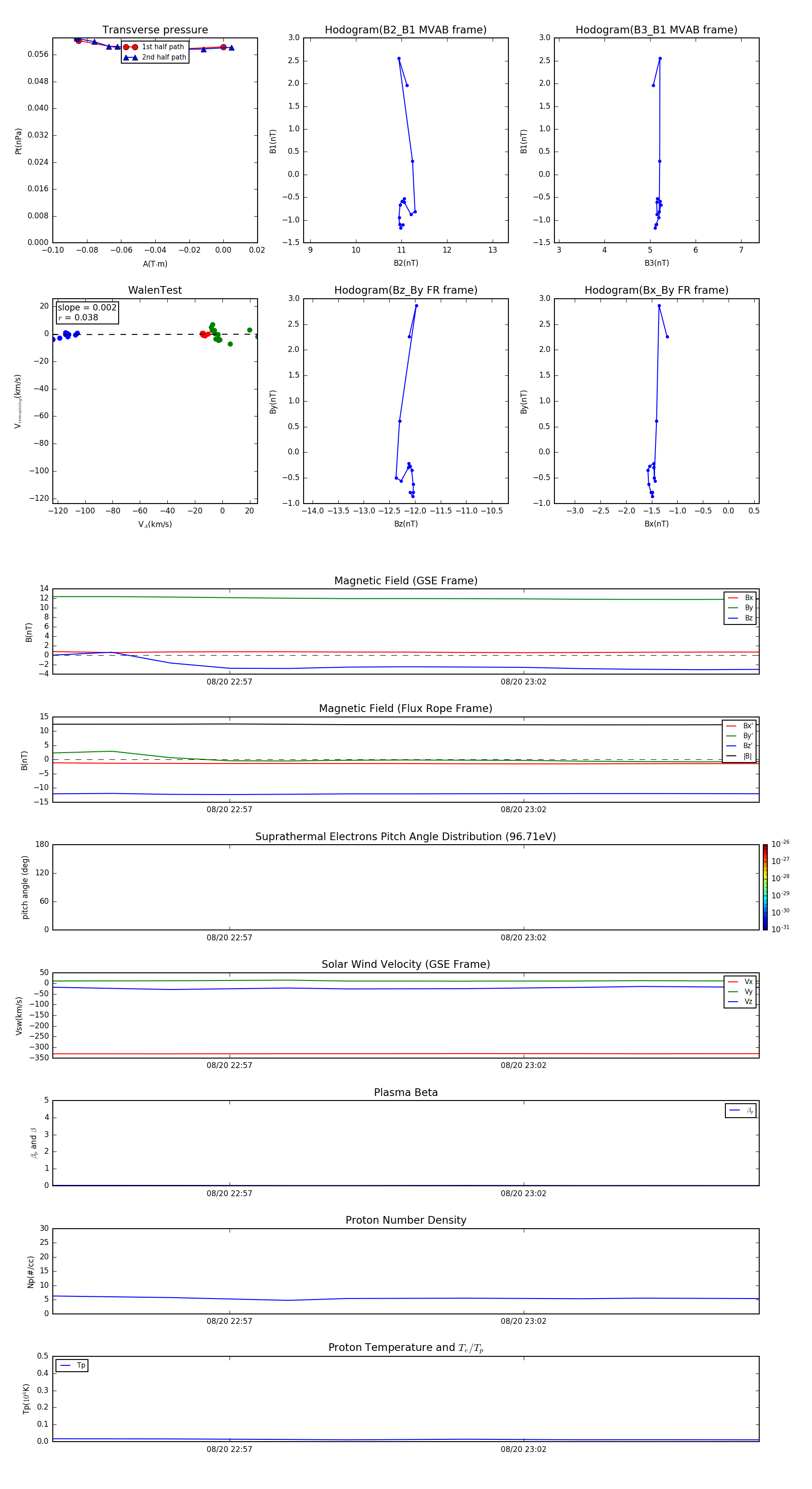Click the "Solar Wind Velocity (GSE Frame)" title

406,965
